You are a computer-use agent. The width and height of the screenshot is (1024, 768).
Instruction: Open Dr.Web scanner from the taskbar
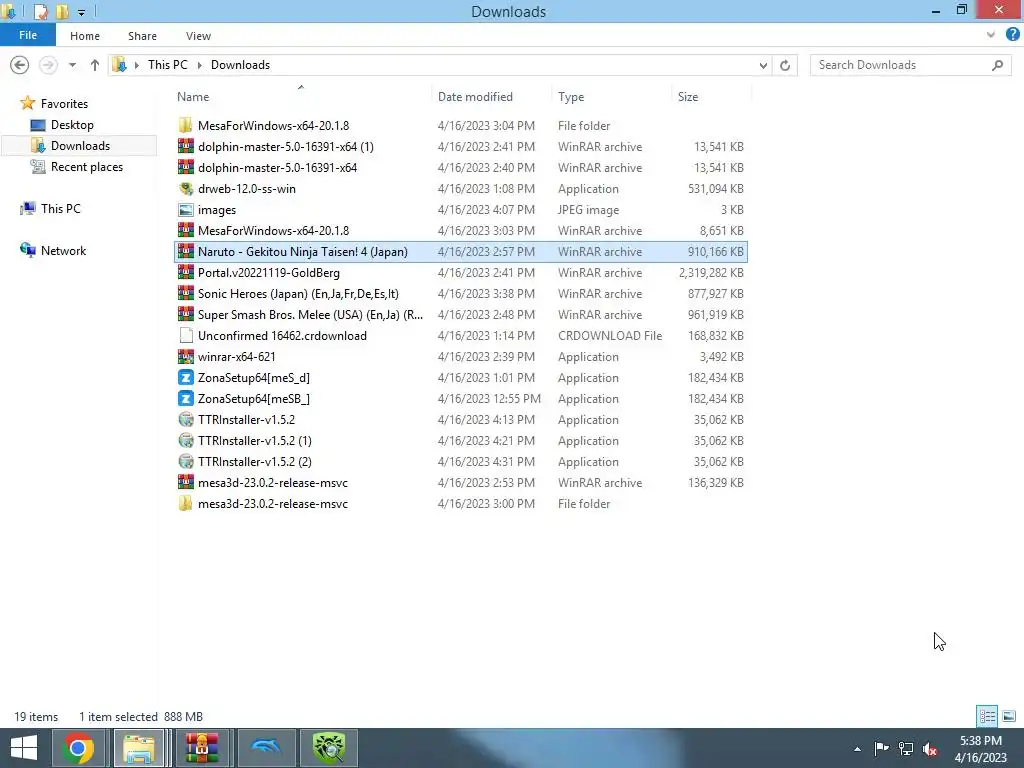coord(328,748)
